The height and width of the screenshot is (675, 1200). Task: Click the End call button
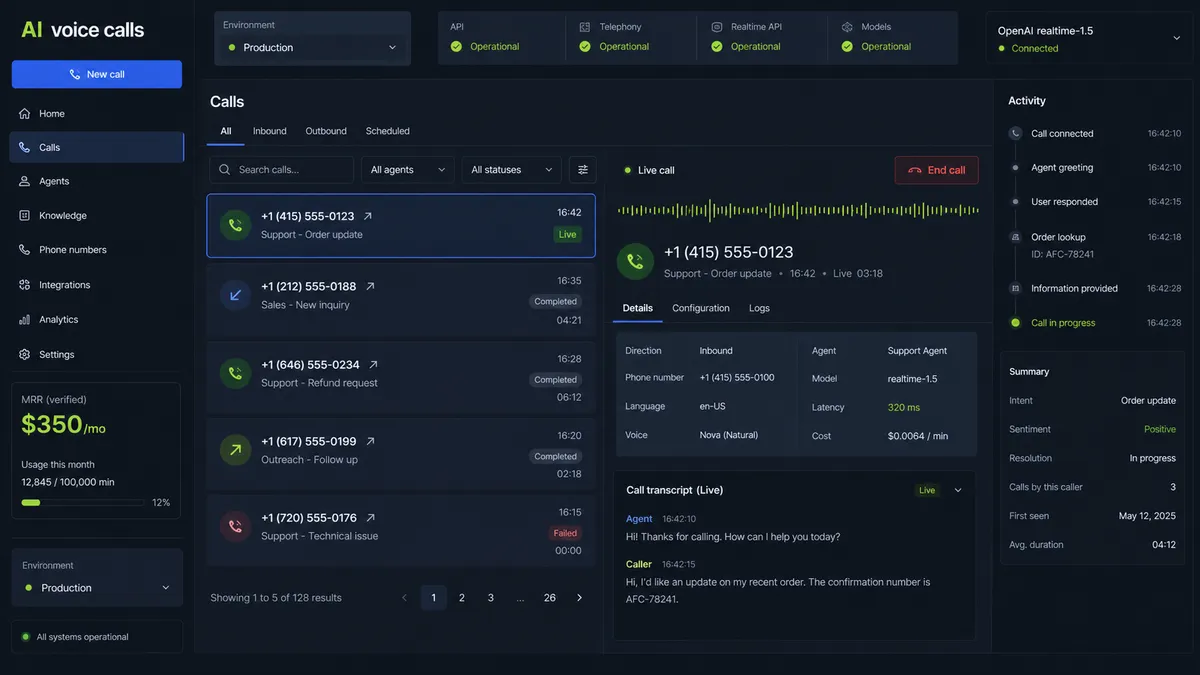tap(937, 170)
